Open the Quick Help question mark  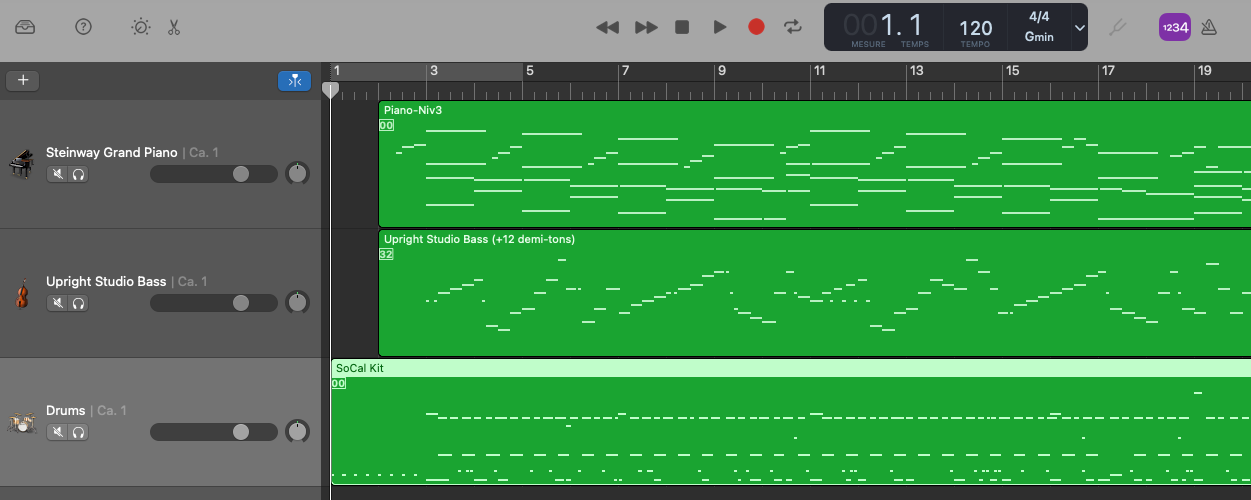click(x=83, y=27)
